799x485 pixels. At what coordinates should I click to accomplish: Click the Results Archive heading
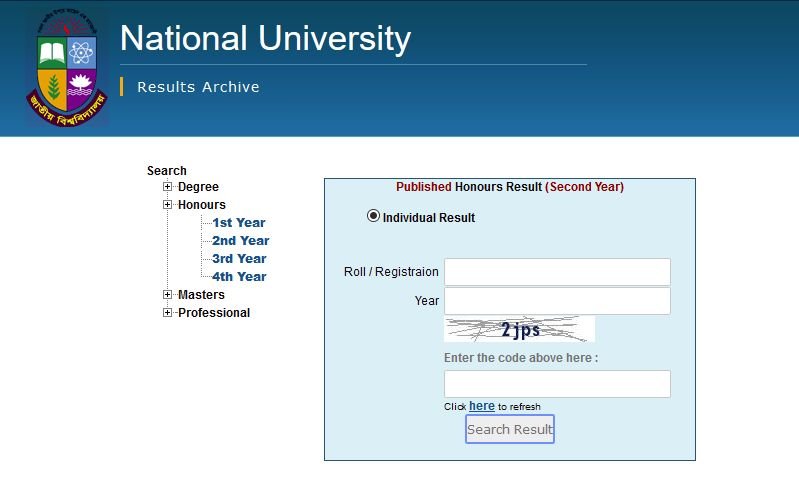point(198,87)
